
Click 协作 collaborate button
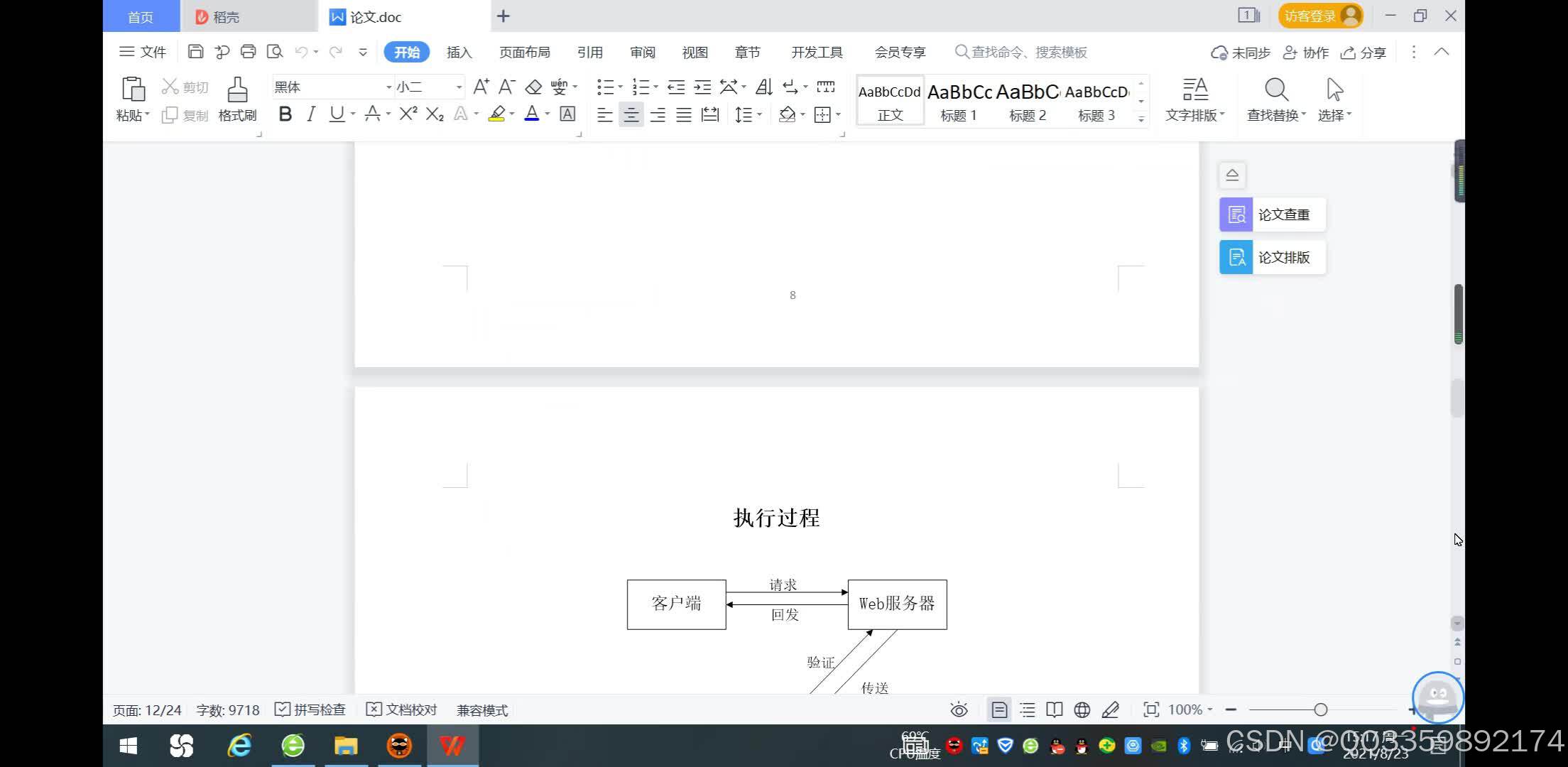click(1305, 53)
